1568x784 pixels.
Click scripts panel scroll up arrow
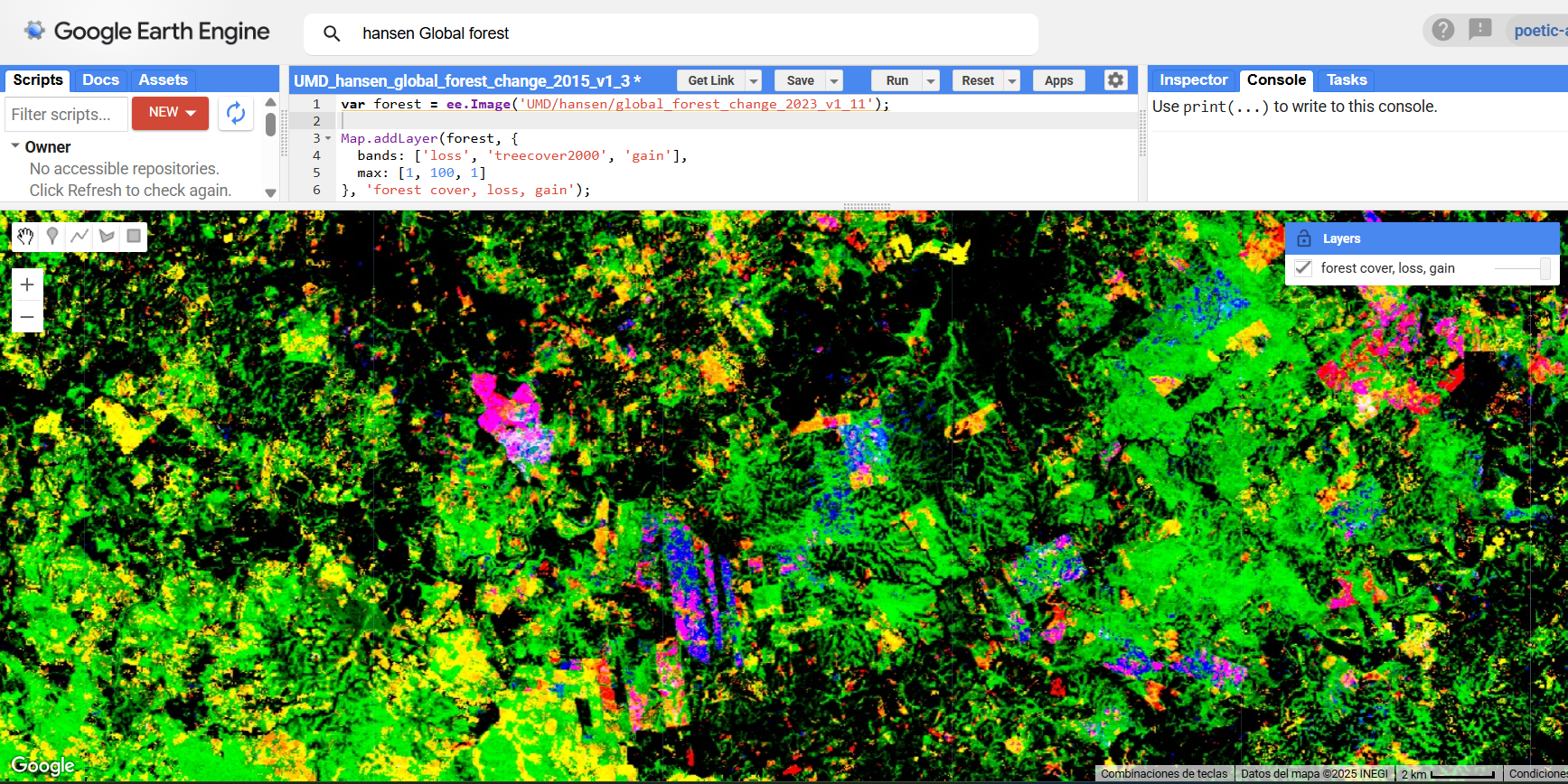(270, 101)
